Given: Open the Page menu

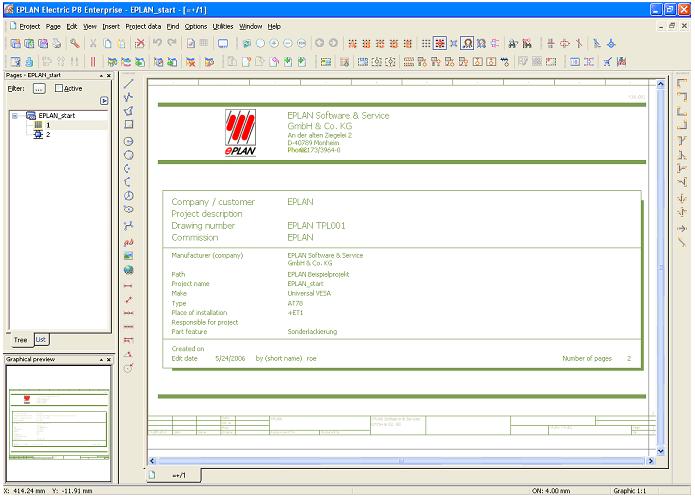Looking at the screenshot, I should click(53, 27).
